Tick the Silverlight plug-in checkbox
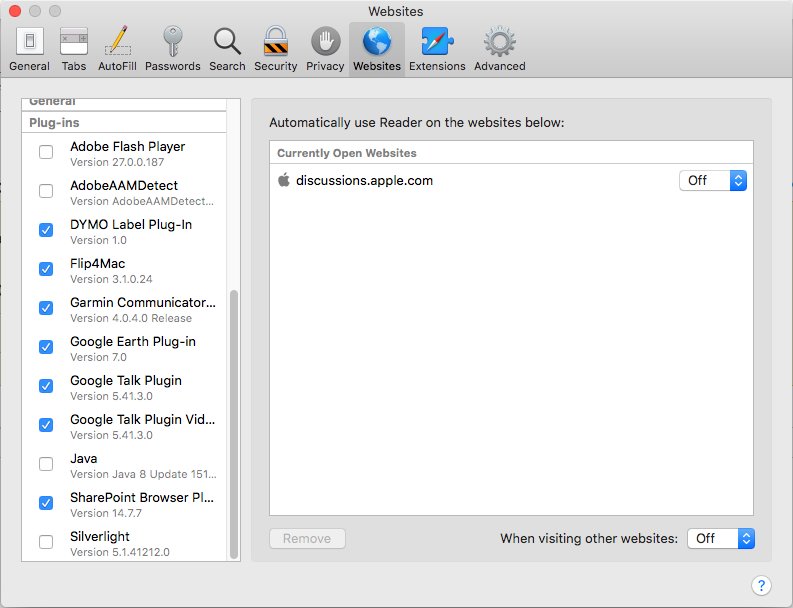This screenshot has height=608, width=793. 46,542
